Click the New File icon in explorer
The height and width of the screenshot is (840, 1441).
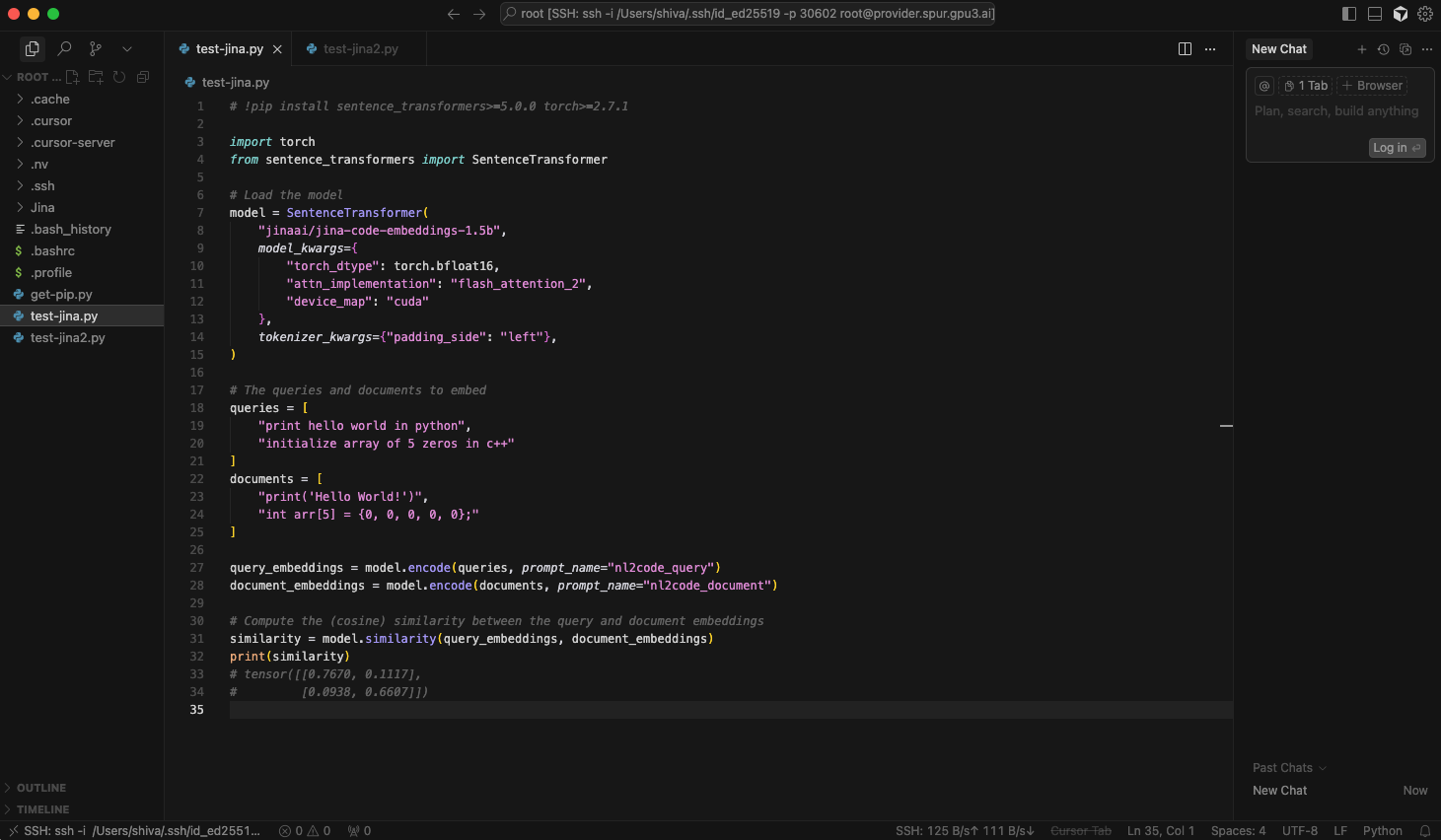pyautogui.click(x=72, y=77)
